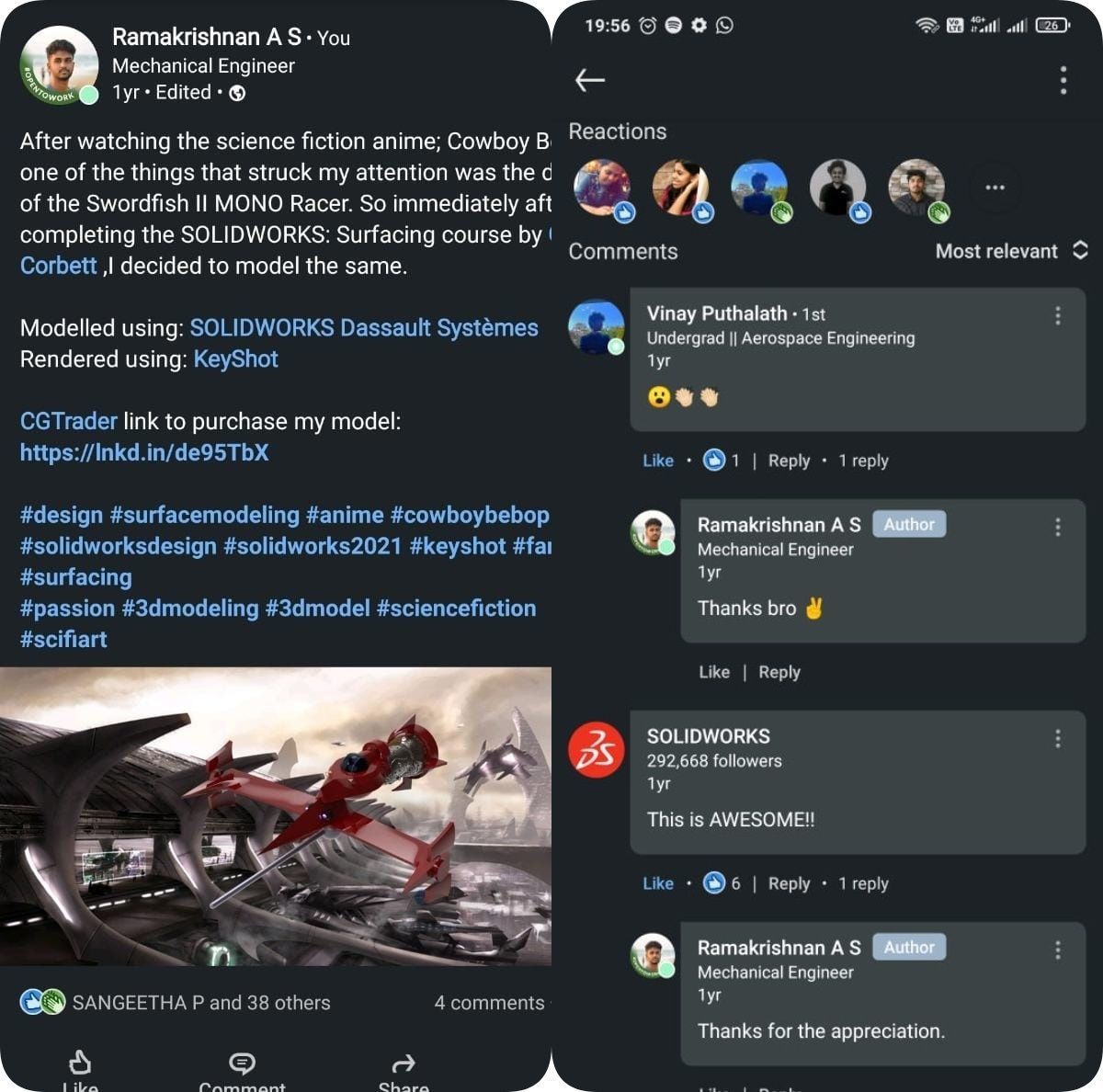Open options menu on SOLIDWORKS comment

pyautogui.click(x=1058, y=739)
